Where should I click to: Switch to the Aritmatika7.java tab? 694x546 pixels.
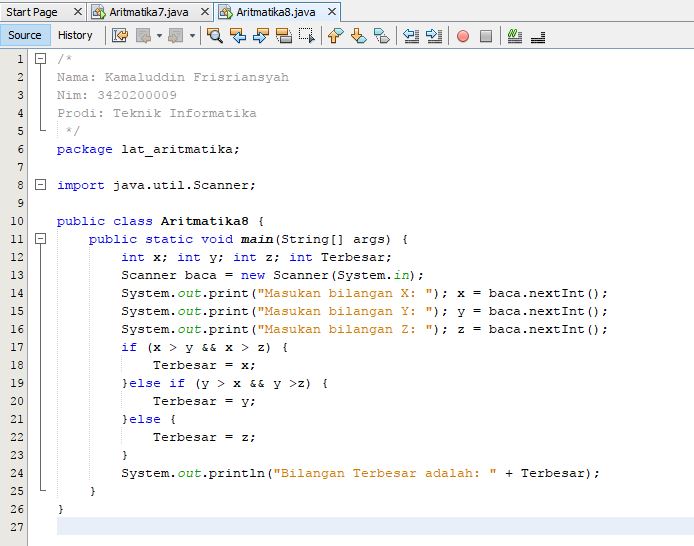149,12
